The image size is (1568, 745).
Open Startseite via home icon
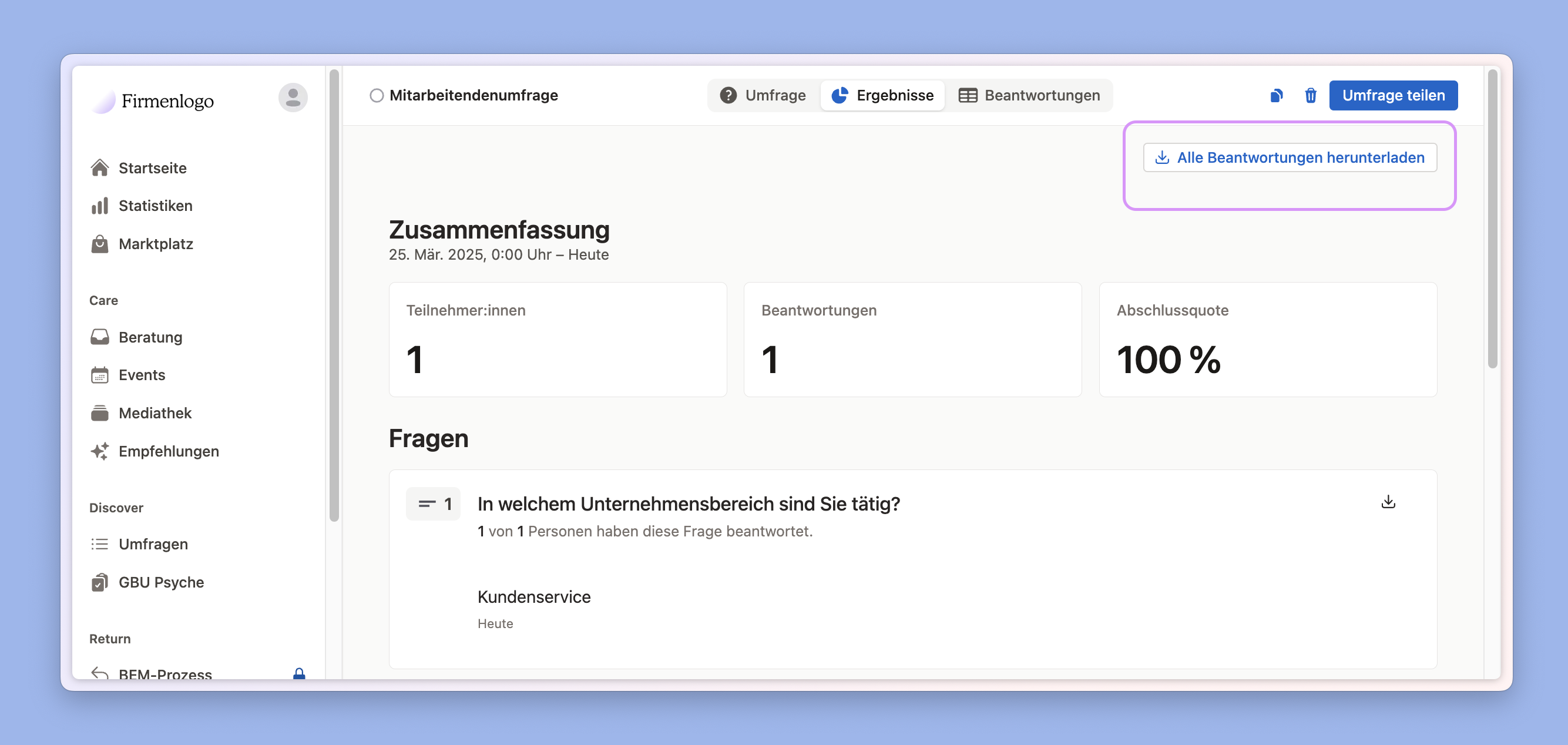pyautogui.click(x=100, y=167)
